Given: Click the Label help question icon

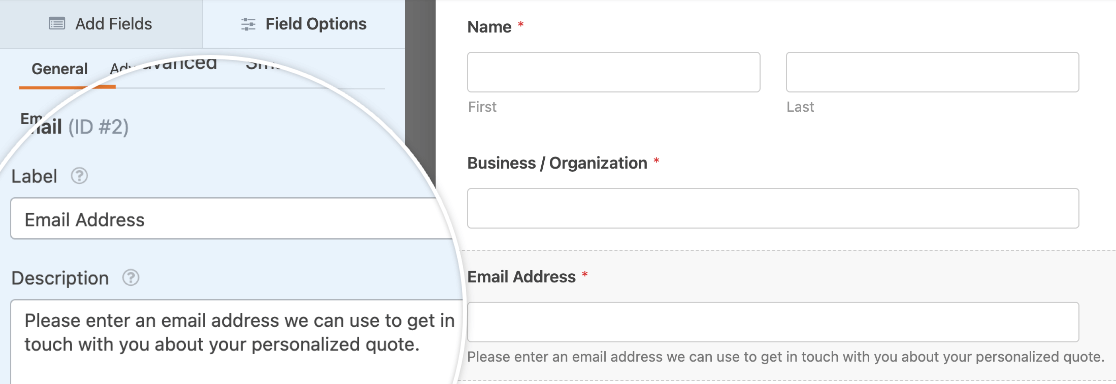Looking at the screenshot, I should coord(80,176).
